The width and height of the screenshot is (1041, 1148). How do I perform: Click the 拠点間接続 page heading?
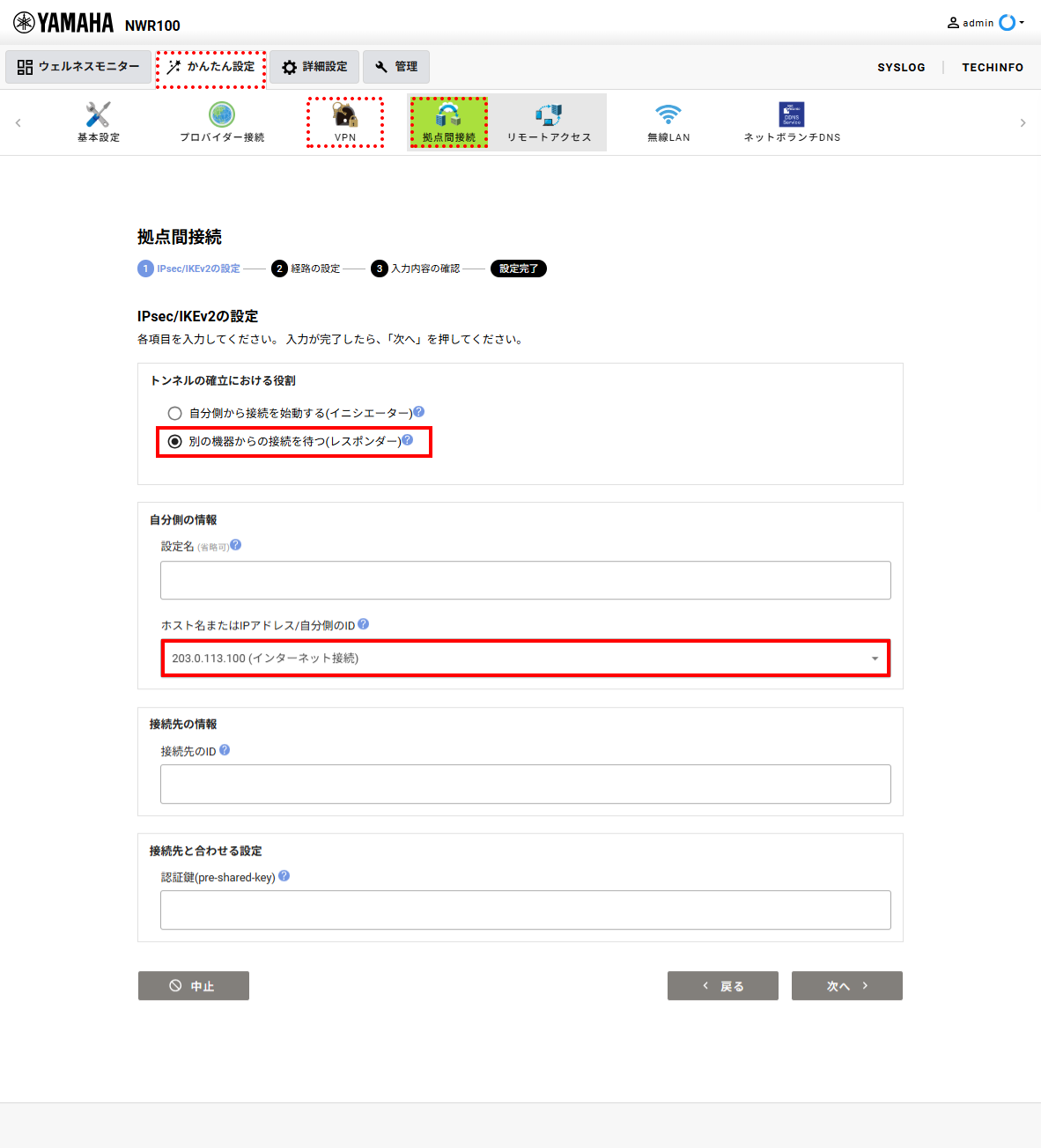pos(180,237)
